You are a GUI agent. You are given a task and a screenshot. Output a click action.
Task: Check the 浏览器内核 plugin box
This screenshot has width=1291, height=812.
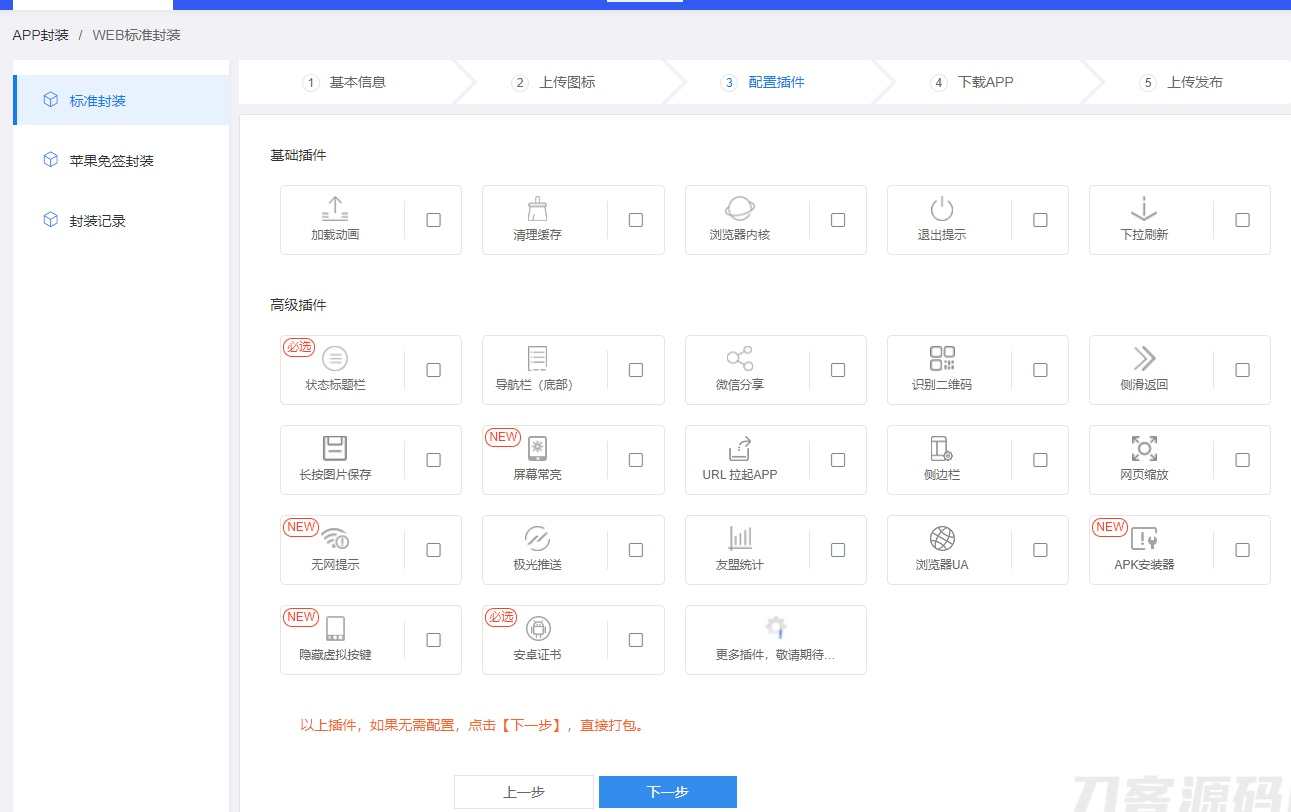[x=838, y=220]
